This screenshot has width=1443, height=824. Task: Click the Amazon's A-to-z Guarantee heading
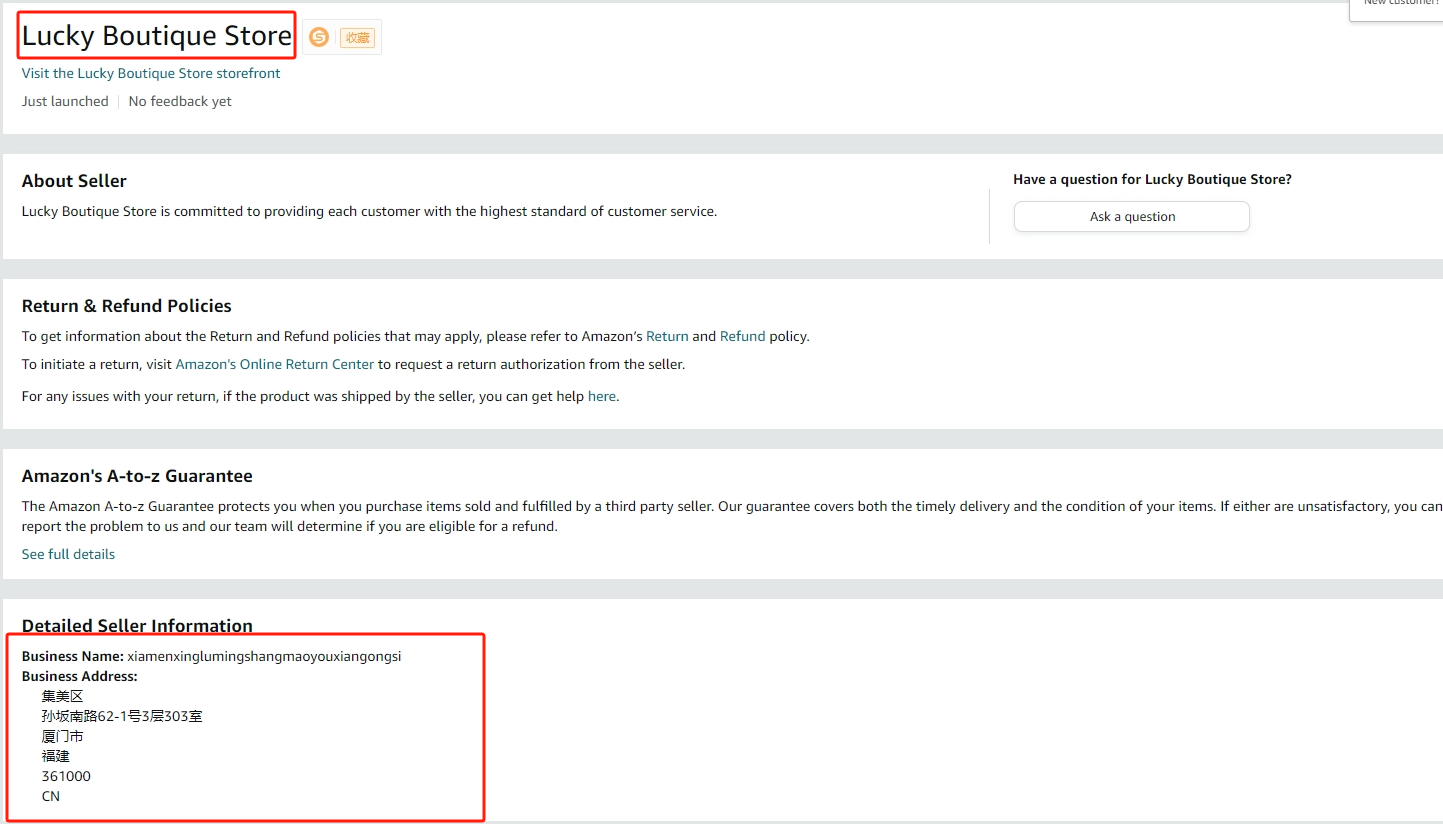137,476
